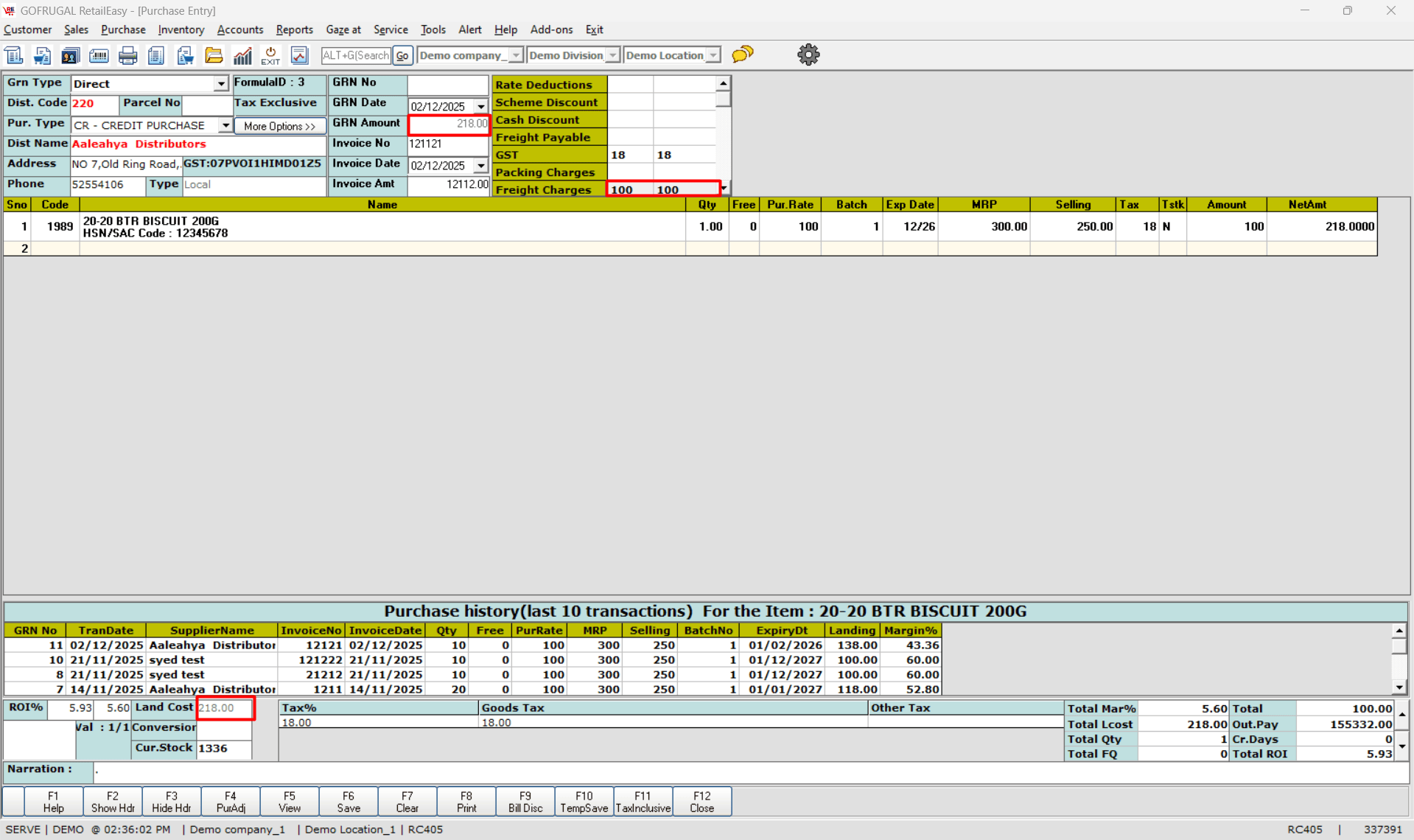Viewport: 1414px width, 840px height.
Task: Toggle header off with F3 Hide Hdr
Action: pyautogui.click(x=171, y=802)
